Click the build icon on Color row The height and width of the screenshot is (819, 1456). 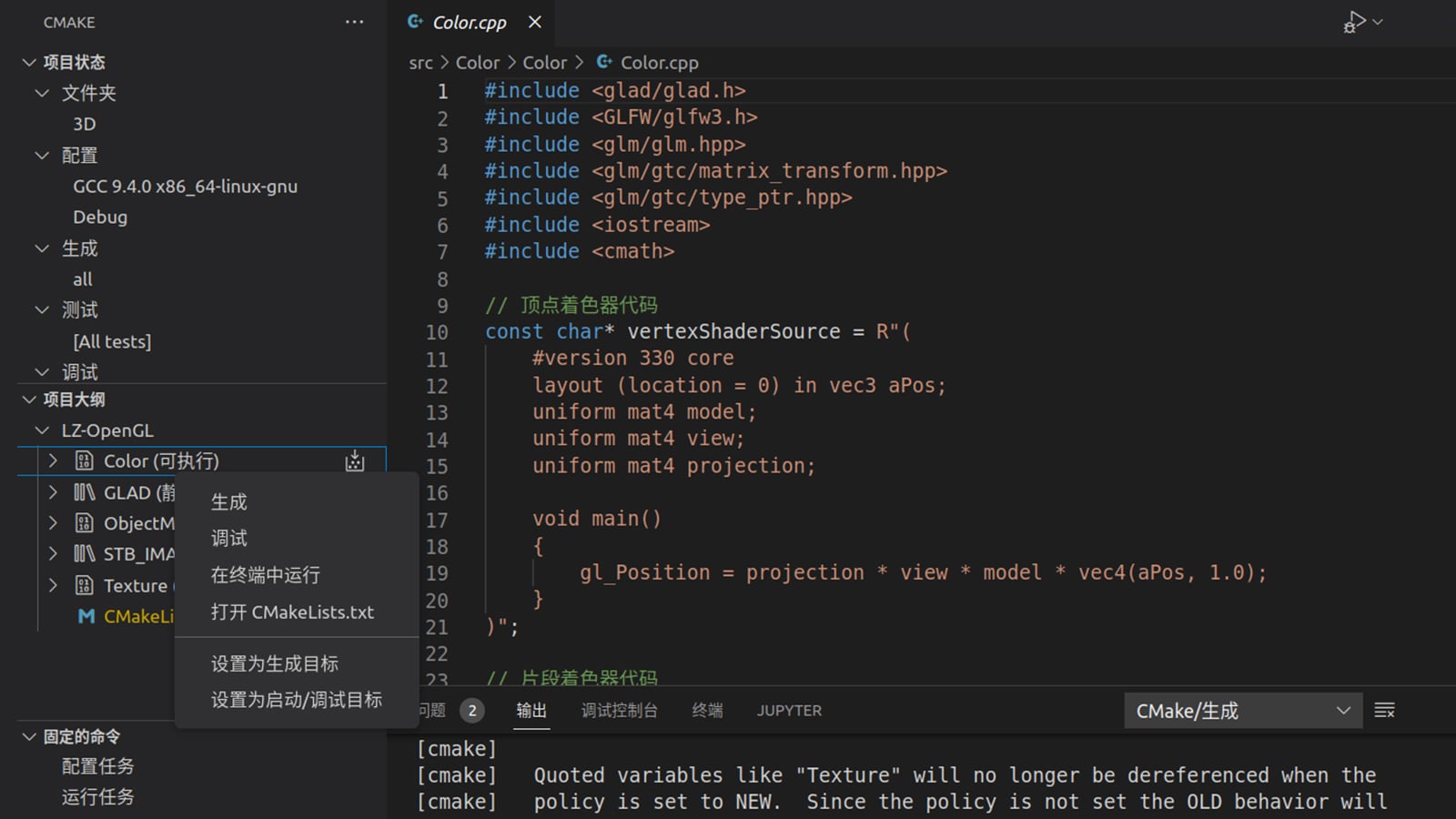click(355, 461)
